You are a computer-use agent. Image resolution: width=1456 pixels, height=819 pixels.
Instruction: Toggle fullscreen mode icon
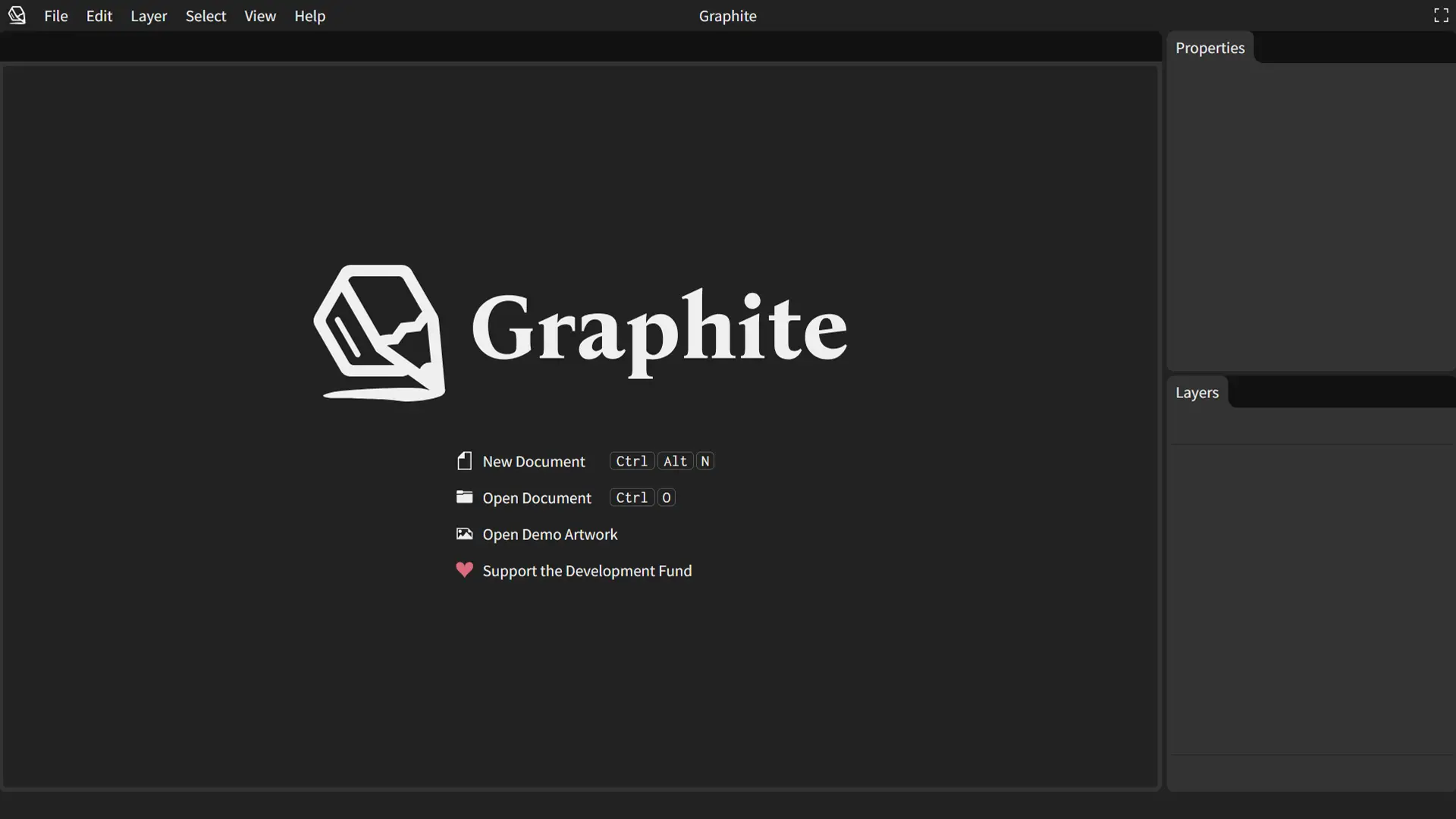pos(1441,16)
